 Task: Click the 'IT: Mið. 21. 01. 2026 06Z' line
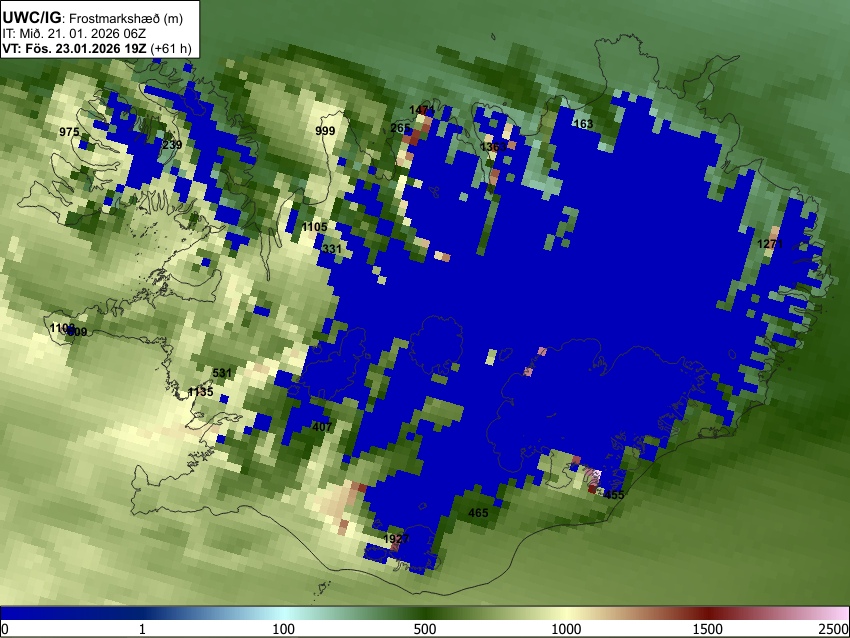pos(74,34)
